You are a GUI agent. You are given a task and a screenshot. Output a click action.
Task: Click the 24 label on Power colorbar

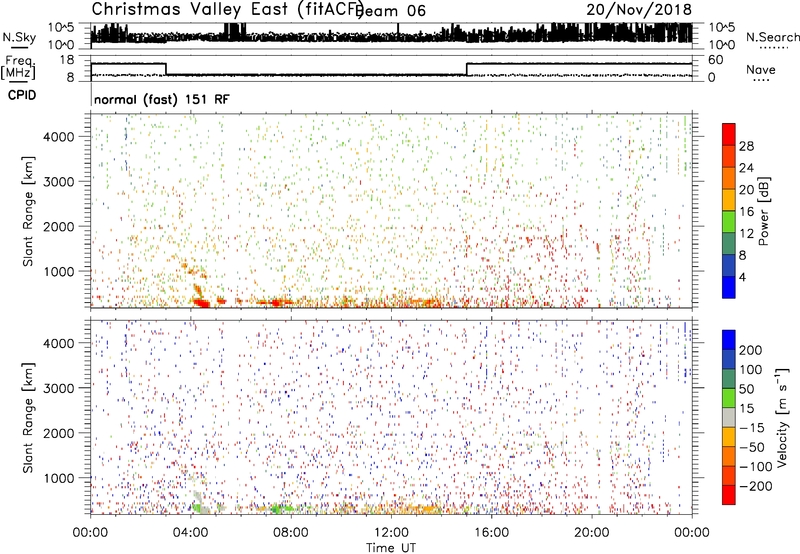(x=746, y=168)
